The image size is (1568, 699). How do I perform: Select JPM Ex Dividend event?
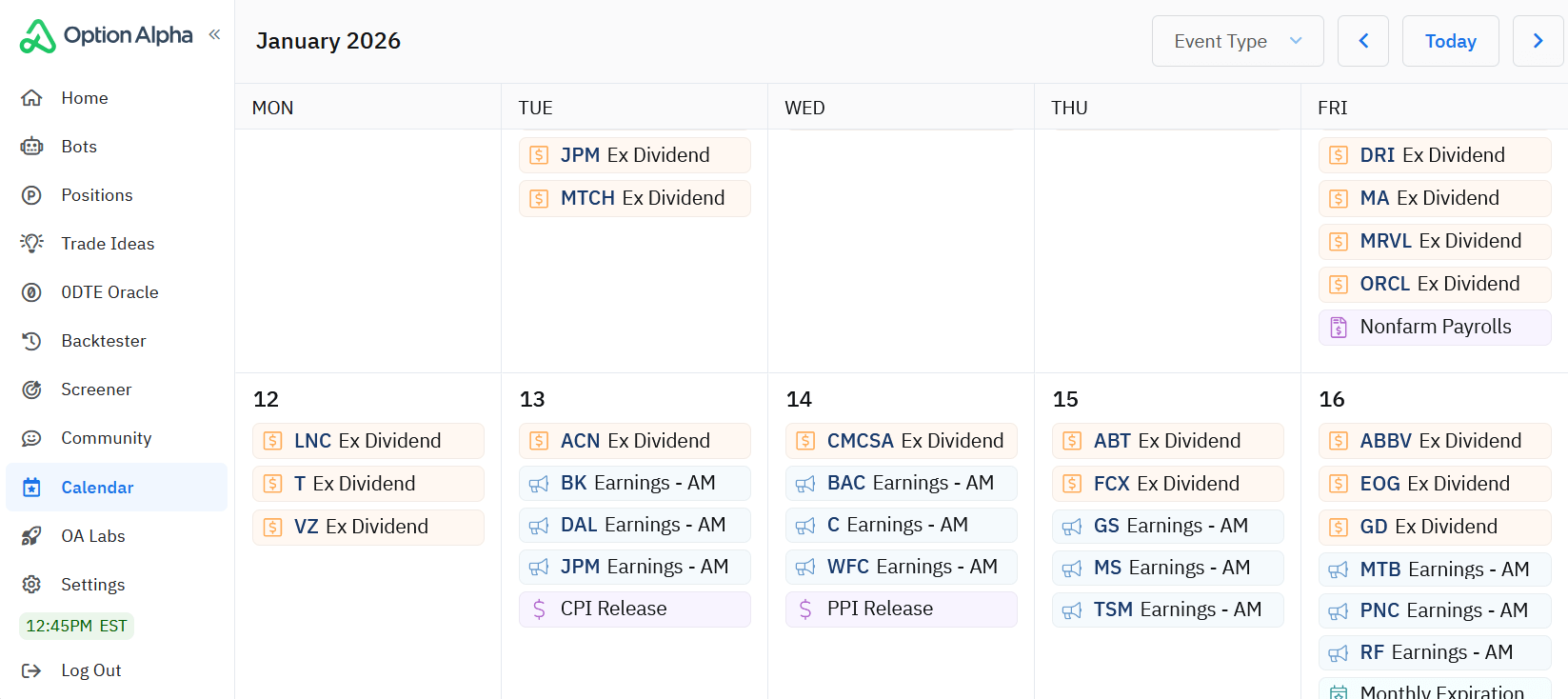pos(635,155)
